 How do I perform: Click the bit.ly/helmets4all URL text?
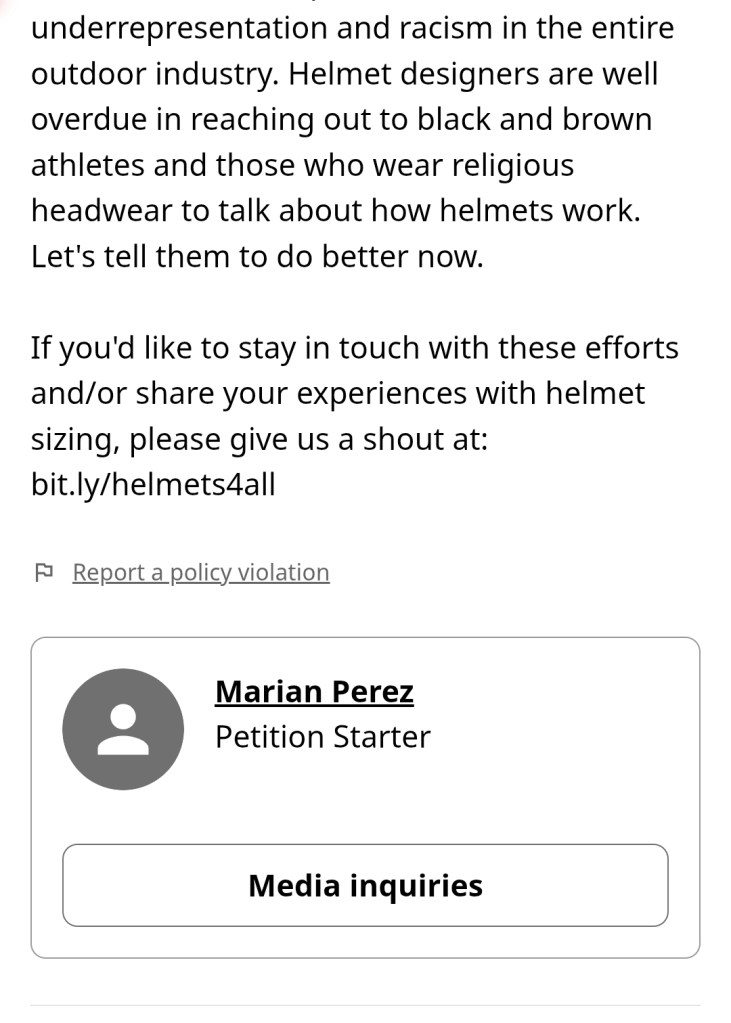(153, 484)
